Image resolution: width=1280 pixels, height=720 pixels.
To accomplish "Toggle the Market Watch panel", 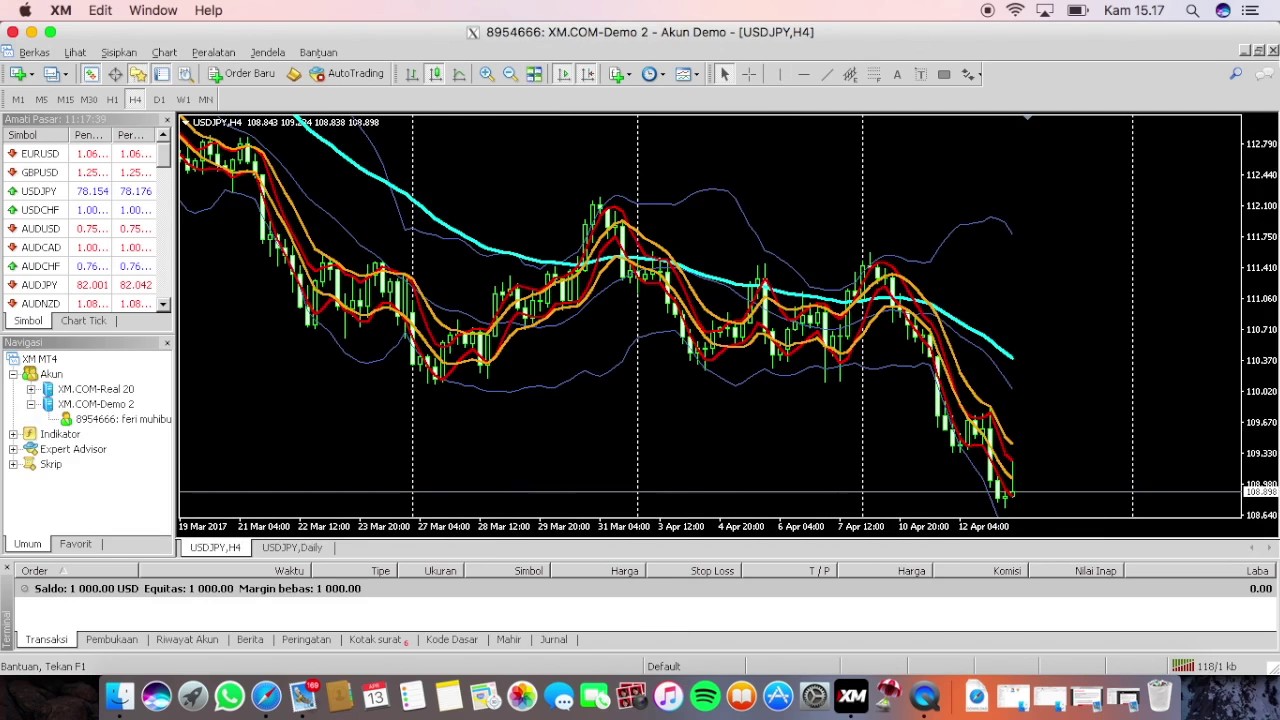I will coord(91,74).
